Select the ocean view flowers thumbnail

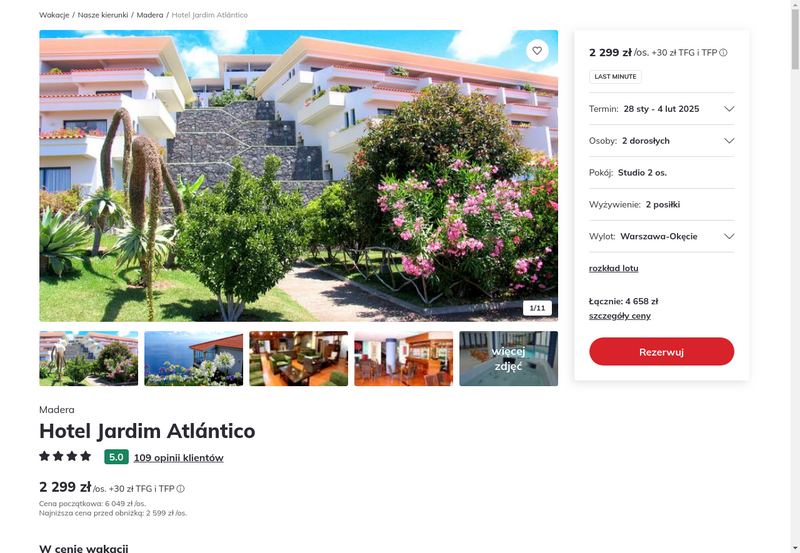click(193, 359)
